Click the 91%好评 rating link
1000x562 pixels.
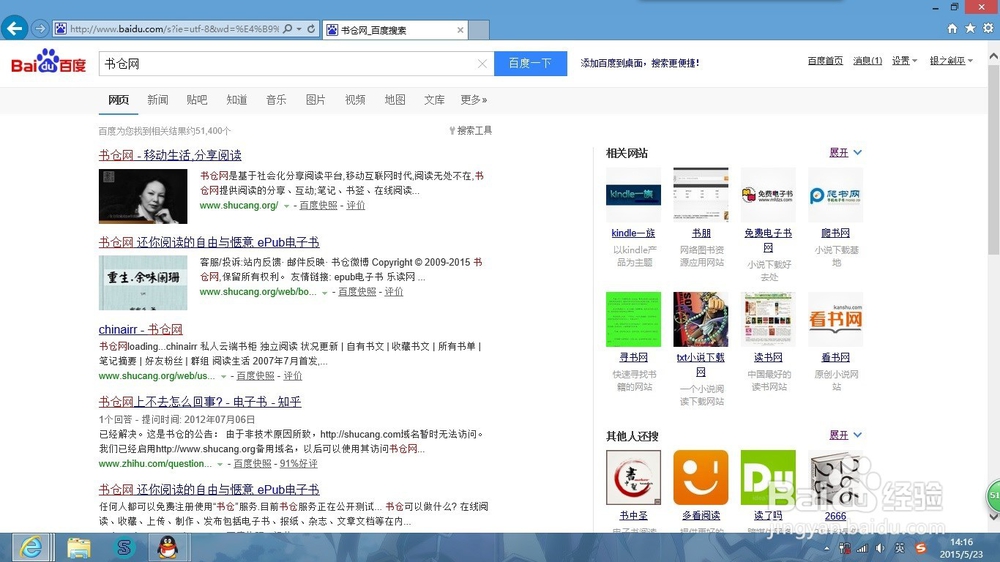(x=298, y=464)
